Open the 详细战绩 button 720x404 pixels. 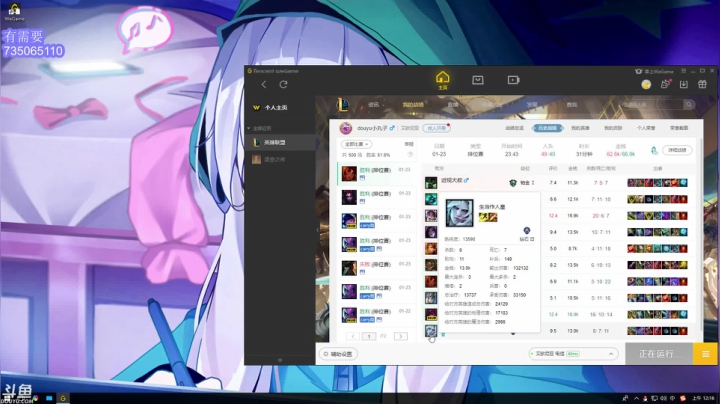(x=677, y=150)
